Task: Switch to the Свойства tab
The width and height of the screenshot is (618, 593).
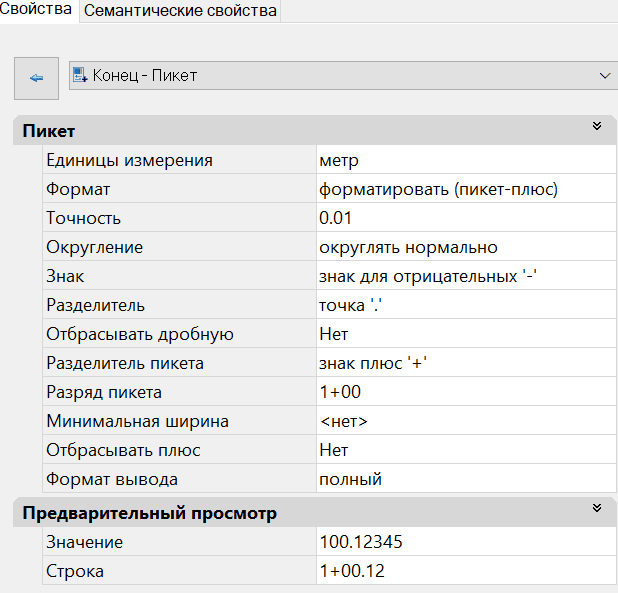Action: 37,10
